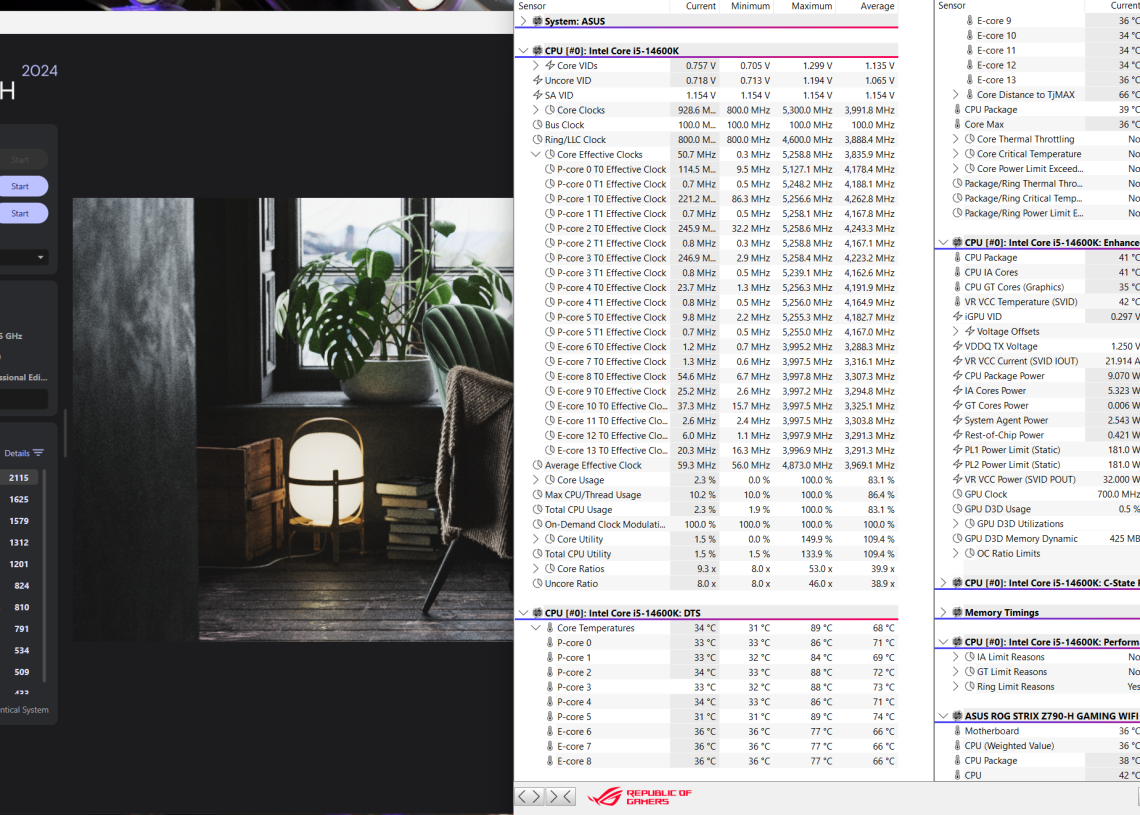Screen dimensions: 1140x815
Task: Expand the System: ASUS sensor group
Action: (523, 21)
